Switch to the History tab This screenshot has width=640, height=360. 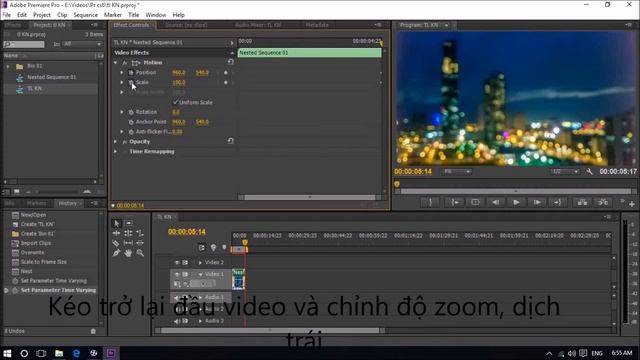tap(68, 203)
